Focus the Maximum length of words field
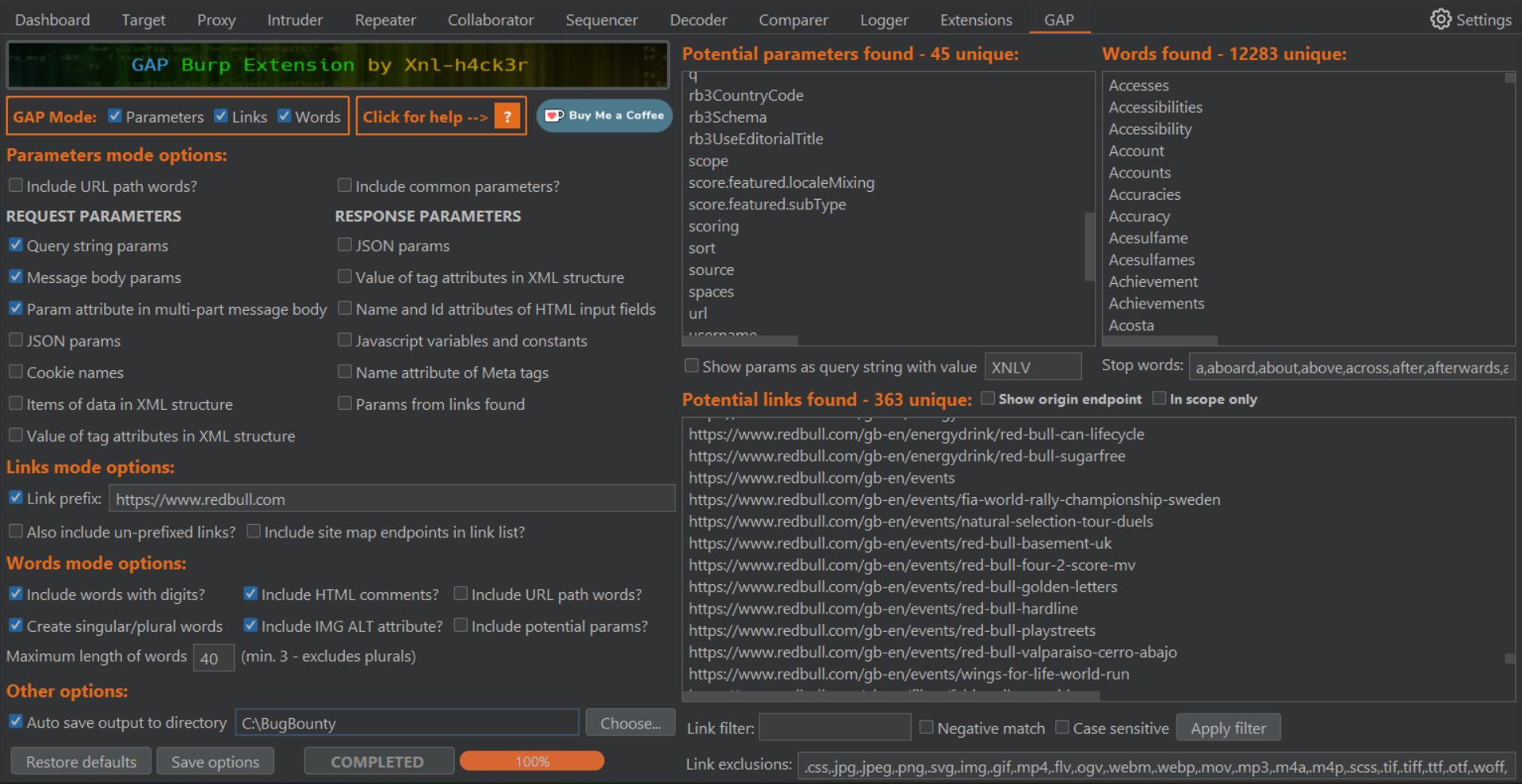 pyautogui.click(x=213, y=657)
